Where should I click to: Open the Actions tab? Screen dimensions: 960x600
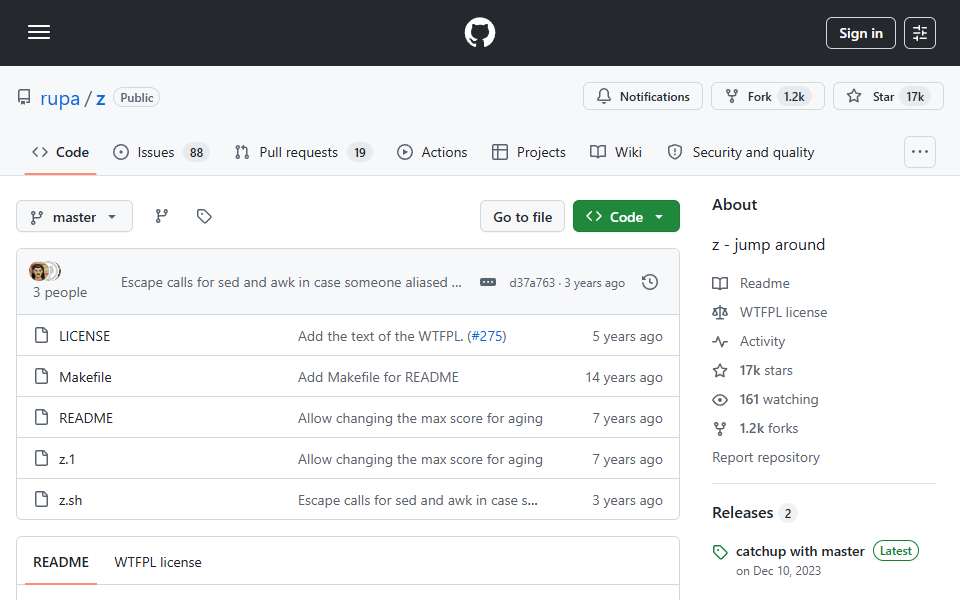pyautogui.click(x=432, y=152)
